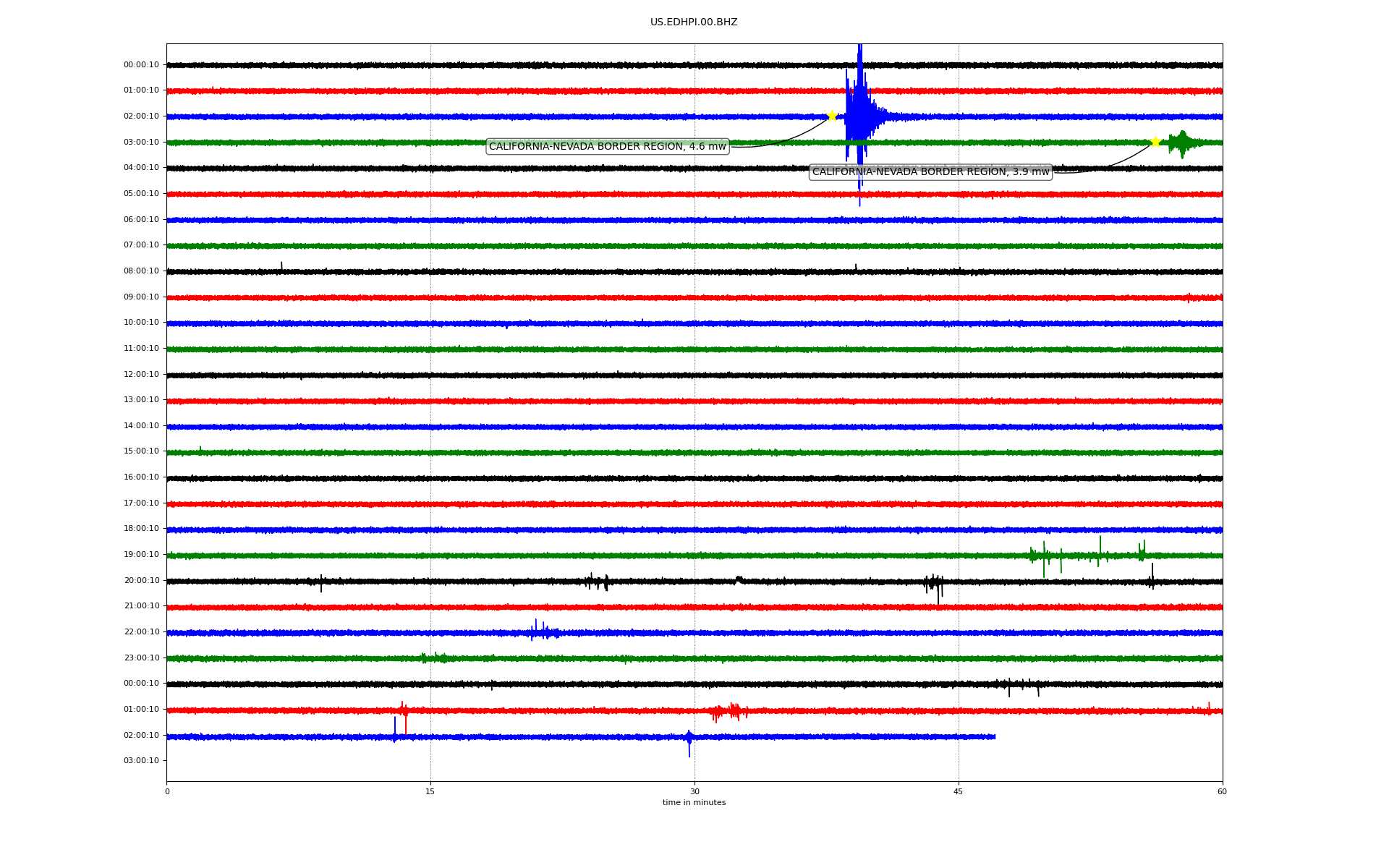Click the 18:00:10 time label
This screenshot has width=1389, height=868.
click(141, 529)
